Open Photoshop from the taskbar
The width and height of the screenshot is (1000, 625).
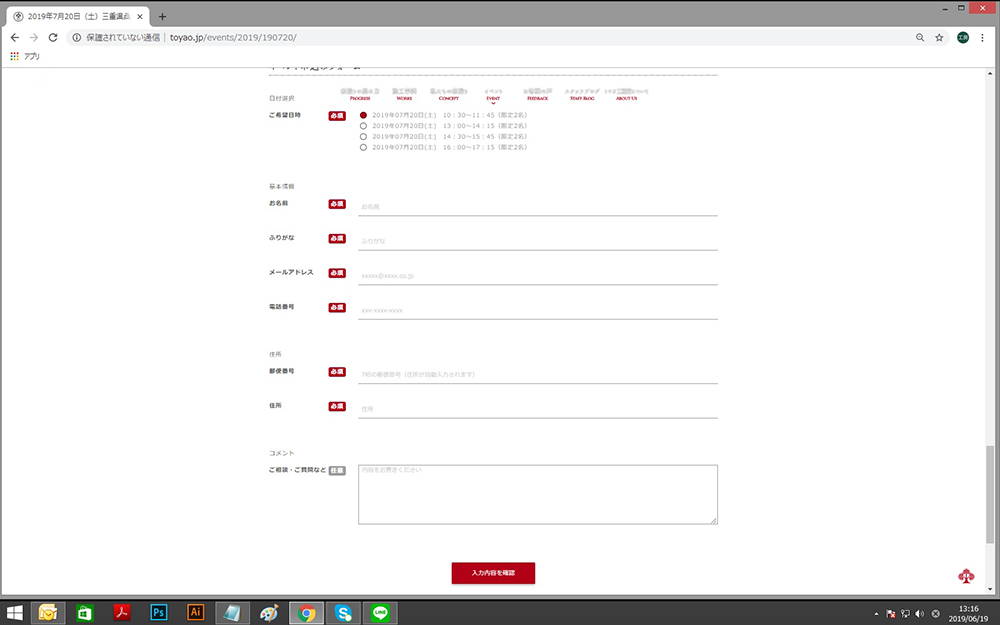(x=158, y=612)
